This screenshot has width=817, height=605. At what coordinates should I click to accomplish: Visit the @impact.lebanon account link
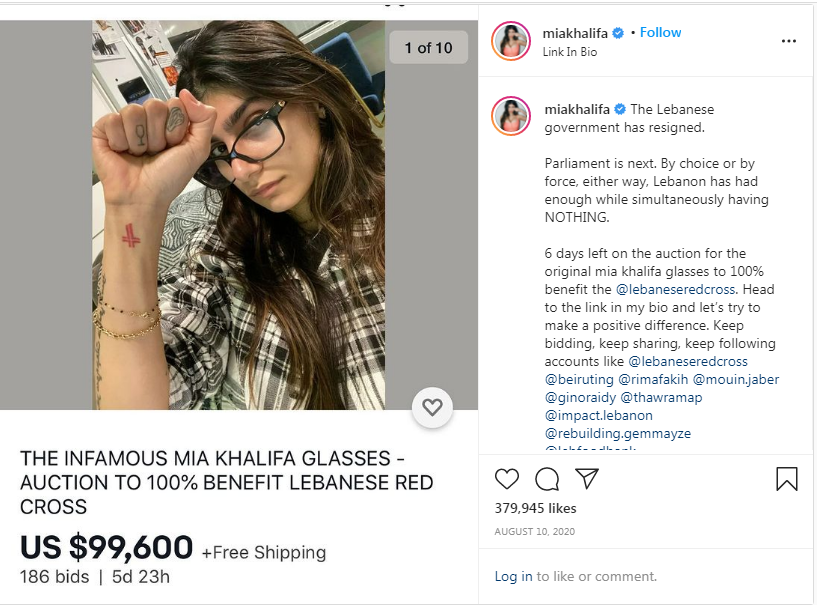(x=599, y=415)
